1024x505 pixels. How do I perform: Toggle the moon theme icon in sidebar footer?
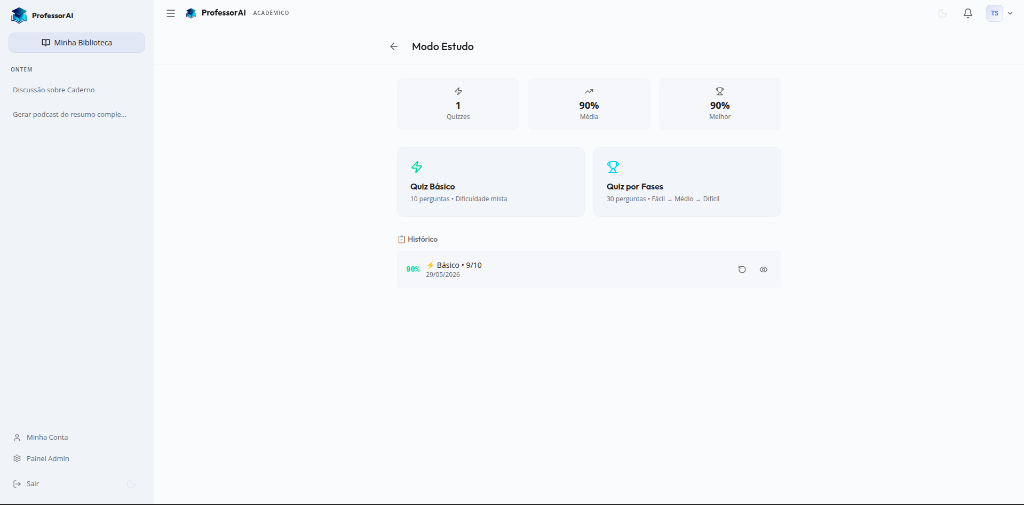(131, 483)
